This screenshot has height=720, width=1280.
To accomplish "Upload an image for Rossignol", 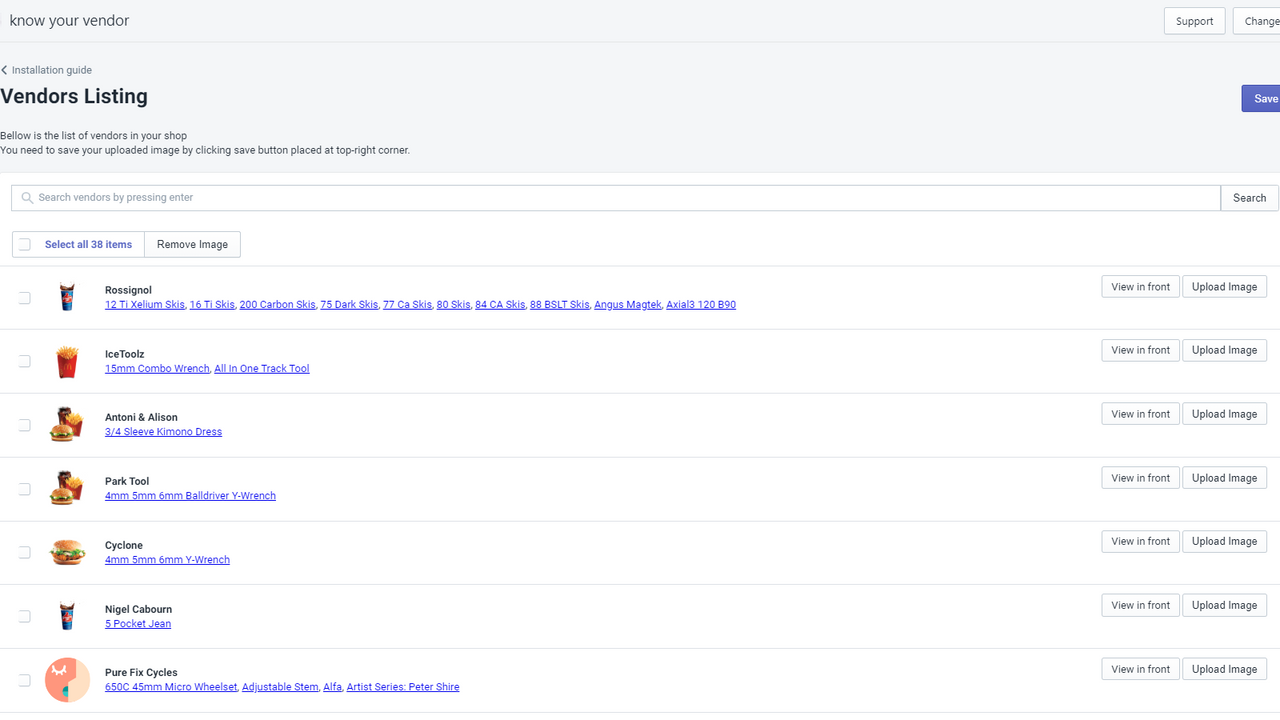I will (x=1224, y=287).
